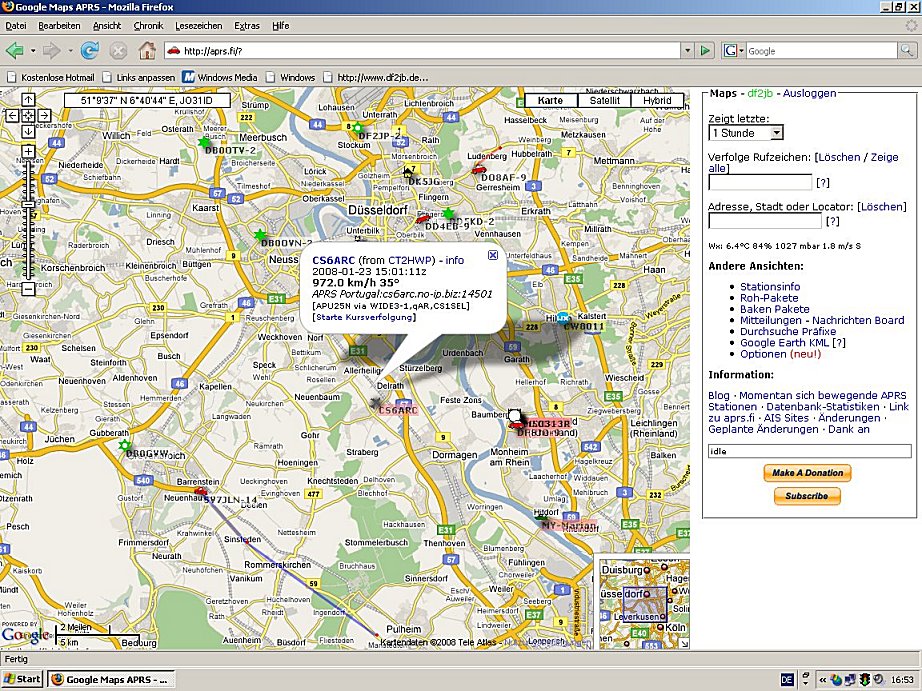Screen dimensions: 922x691
Task: Click the search magnifier icon
Action: coord(907,50)
